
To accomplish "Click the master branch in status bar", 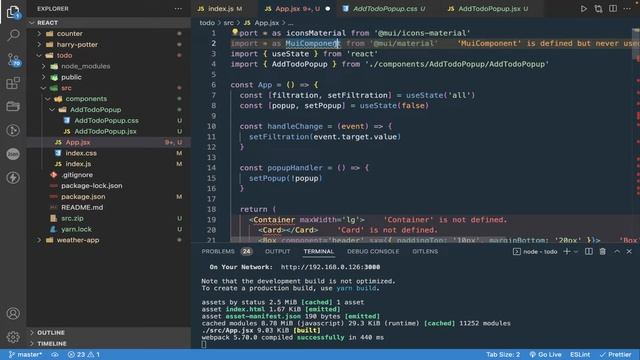I will 25,355.
